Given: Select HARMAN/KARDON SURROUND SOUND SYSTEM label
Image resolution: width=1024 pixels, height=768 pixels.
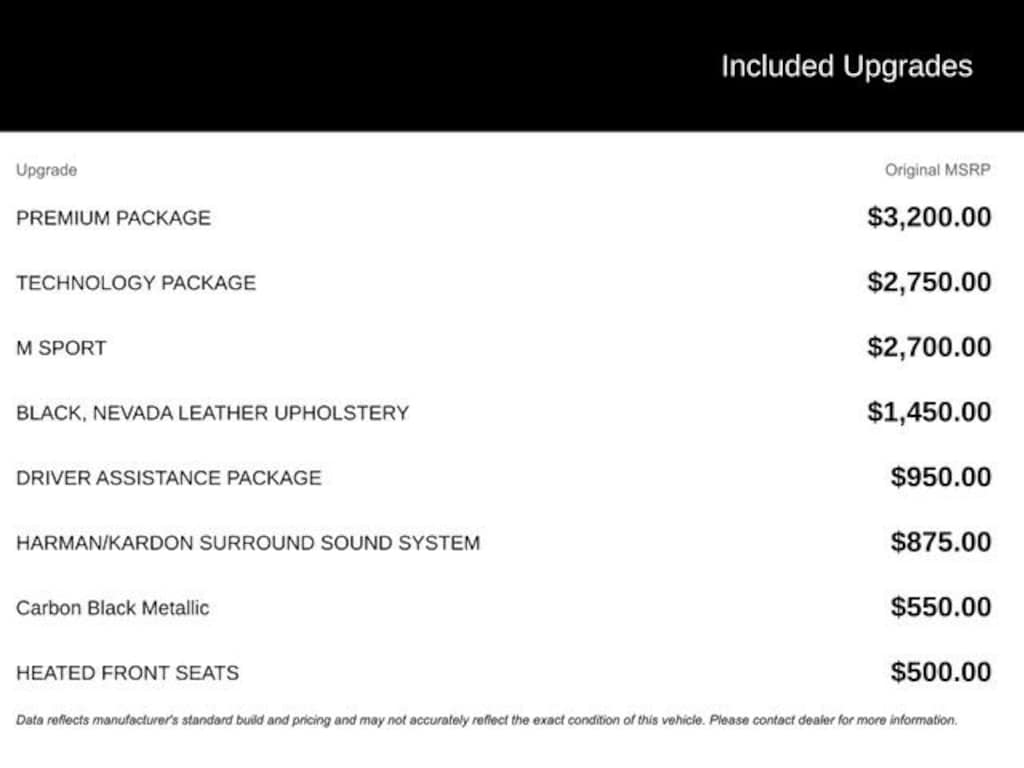Looking at the screenshot, I should tap(248, 543).
